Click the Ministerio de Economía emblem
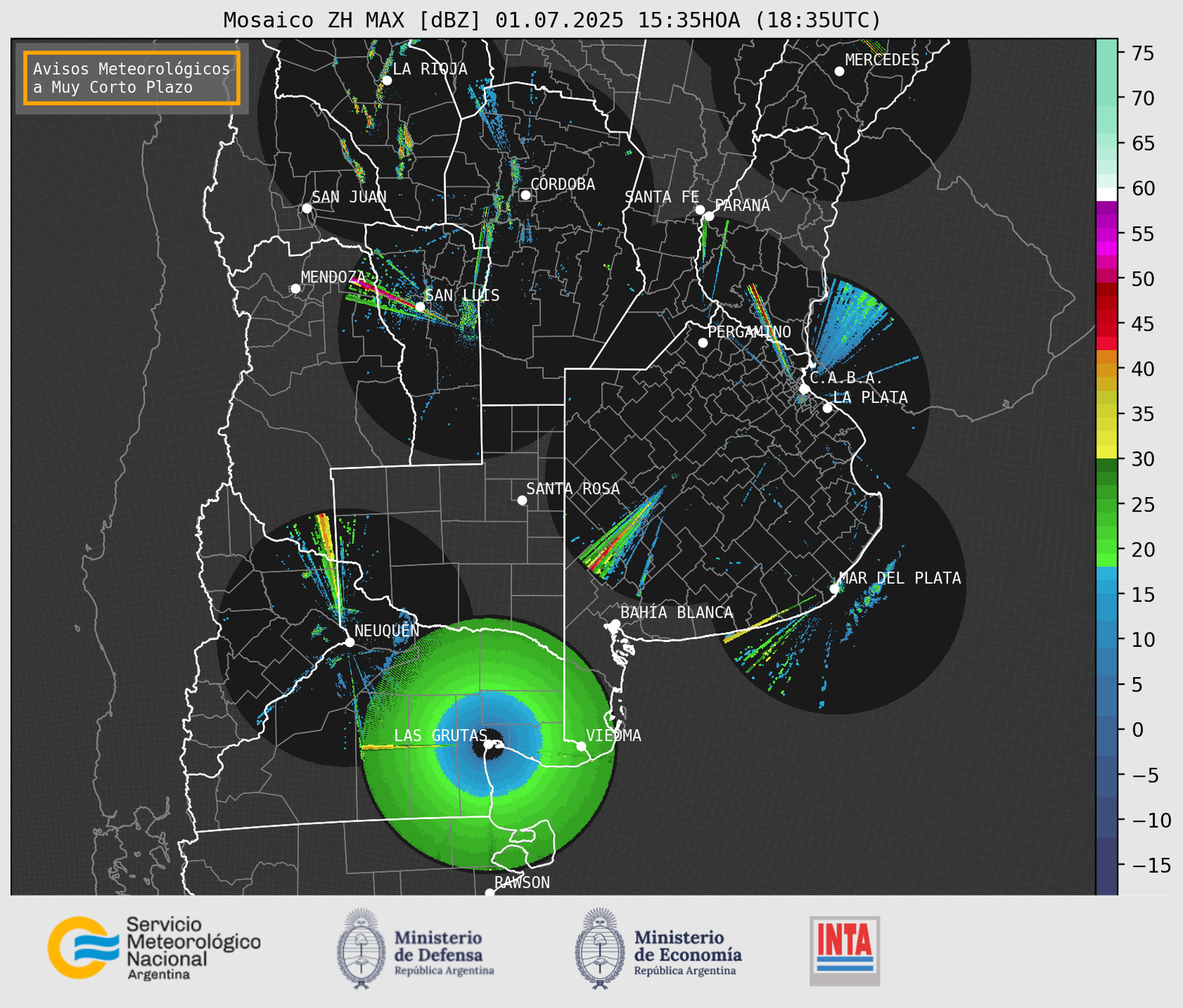Image resolution: width=1183 pixels, height=1008 pixels. (x=600, y=948)
